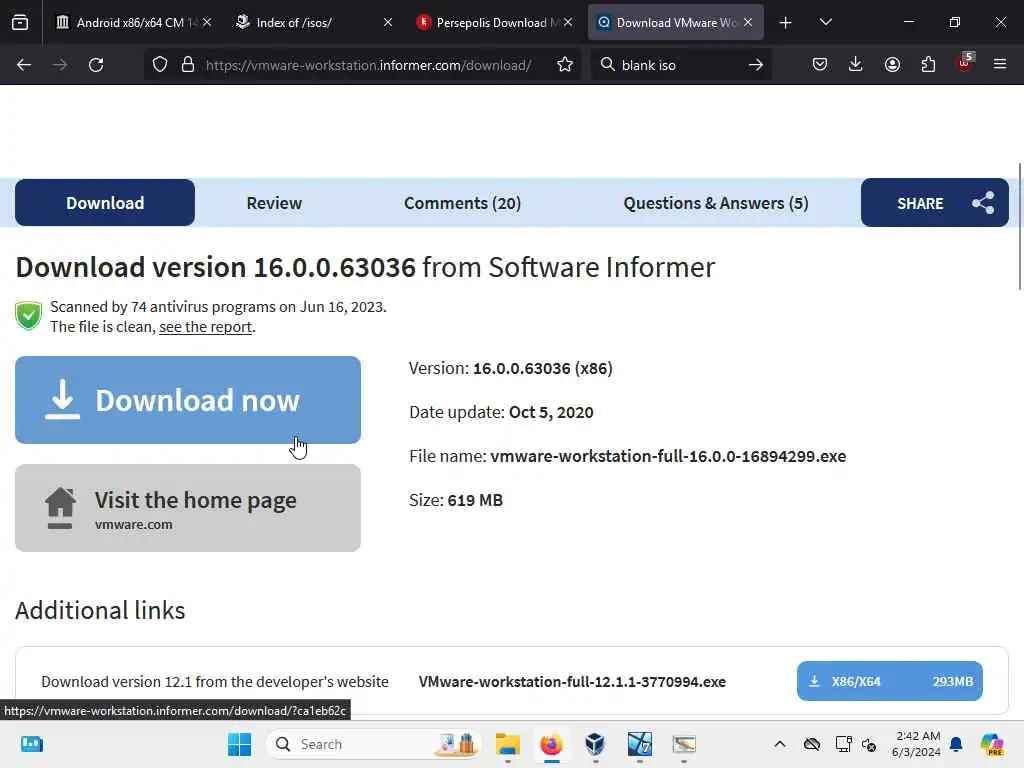Open 'see the report' link
Image resolution: width=1024 pixels, height=768 pixels.
(205, 327)
